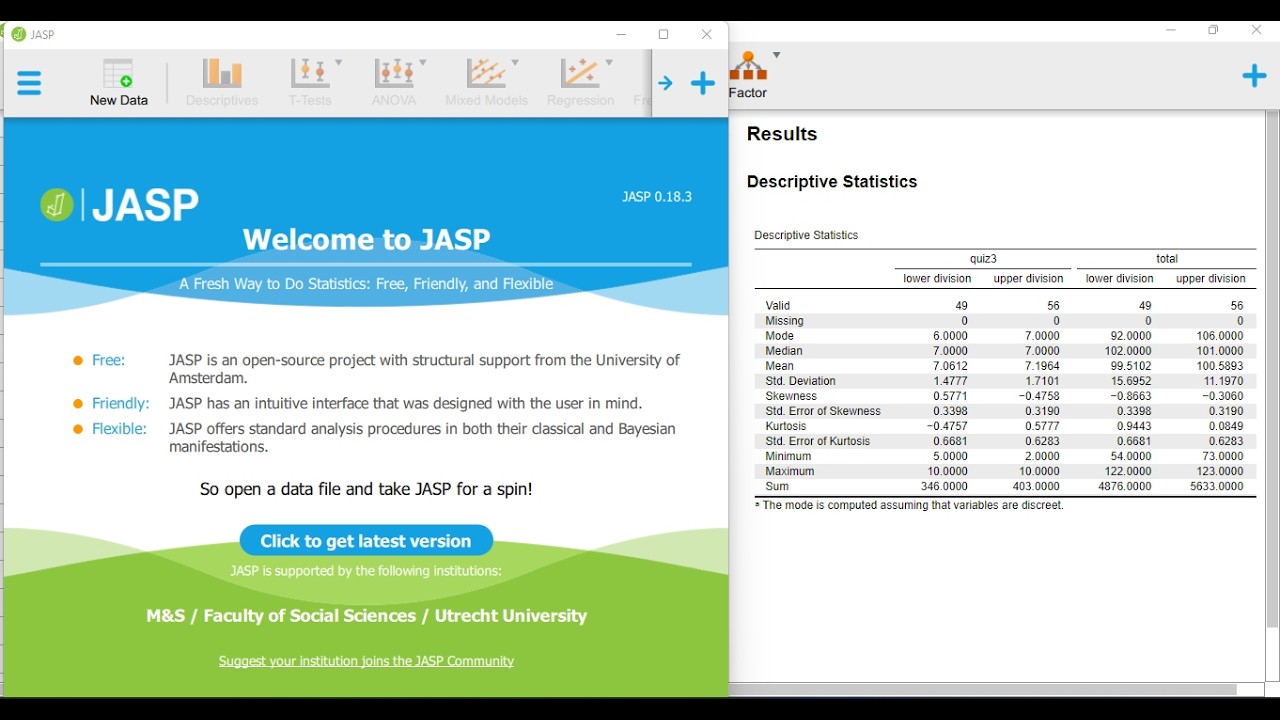This screenshot has width=1280, height=720.
Task: Click 'Click to get latest version' button
Action: [x=366, y=541]
